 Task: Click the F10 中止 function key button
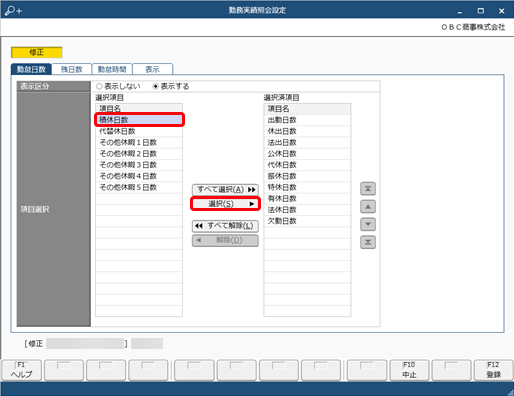click(x=410, y=370)
